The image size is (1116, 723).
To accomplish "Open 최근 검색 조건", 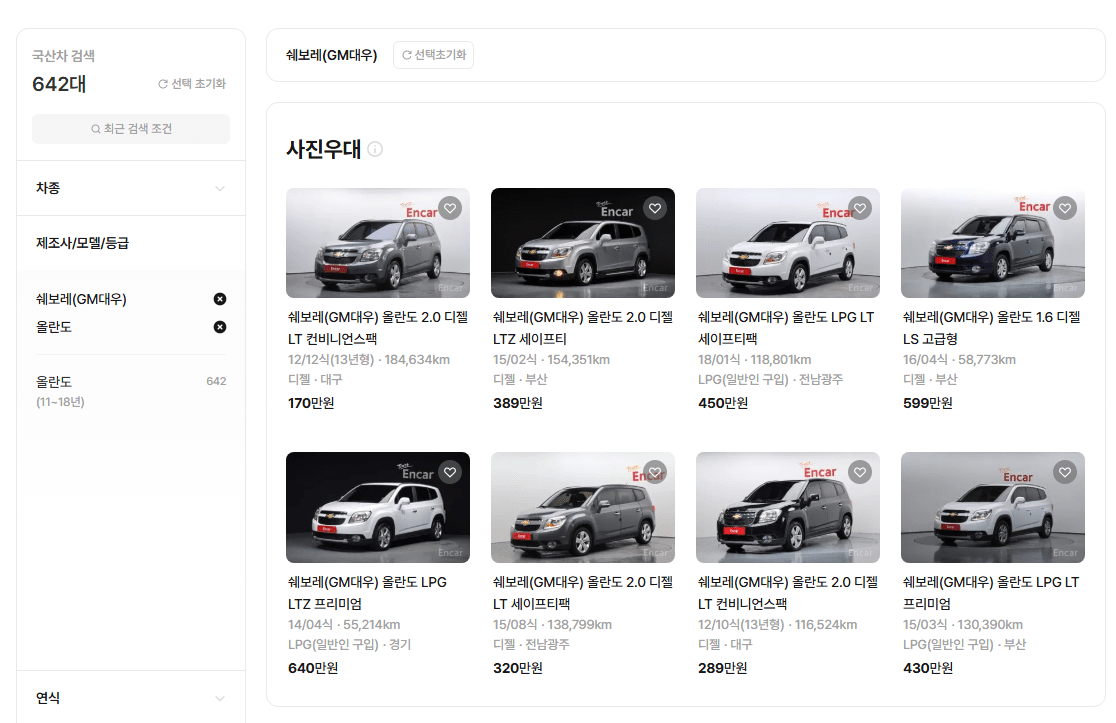I will point(131,129).
